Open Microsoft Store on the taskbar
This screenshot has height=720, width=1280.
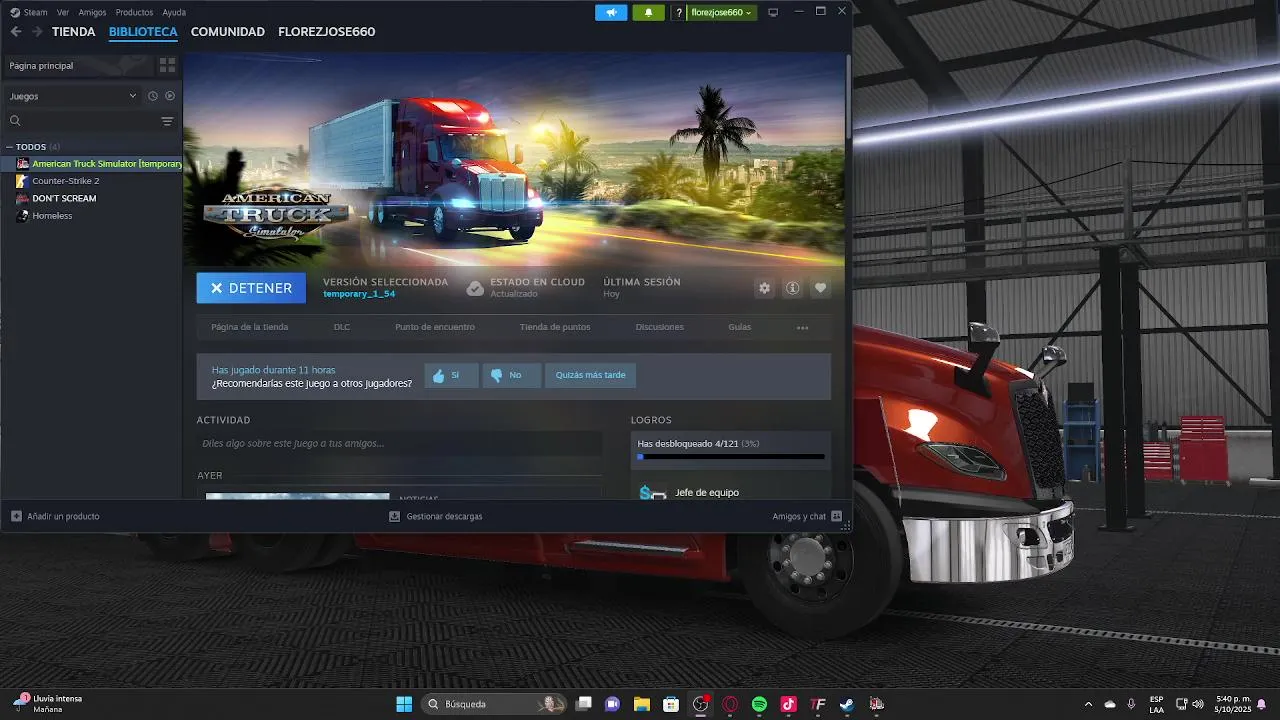coord(671,704)
